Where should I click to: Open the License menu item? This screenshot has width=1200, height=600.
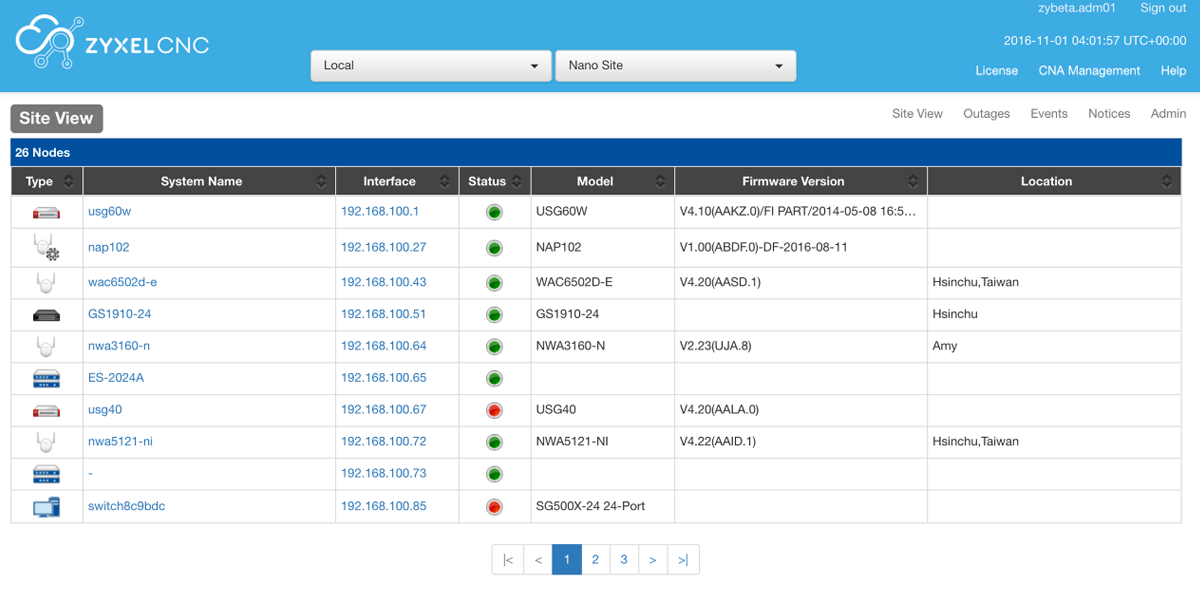pos(996,71)
